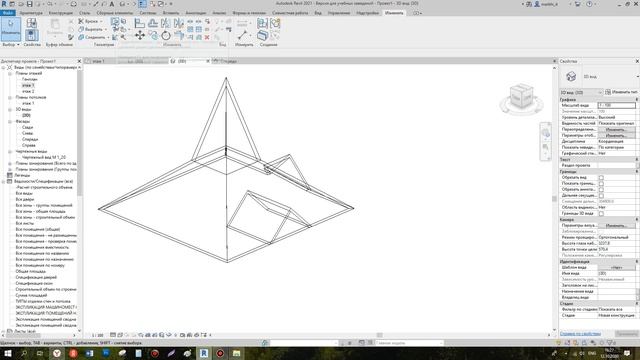This screenshot has width=640, height=360.
Task: Click the Врезка (Cope) tool
Action: [90, 21]
